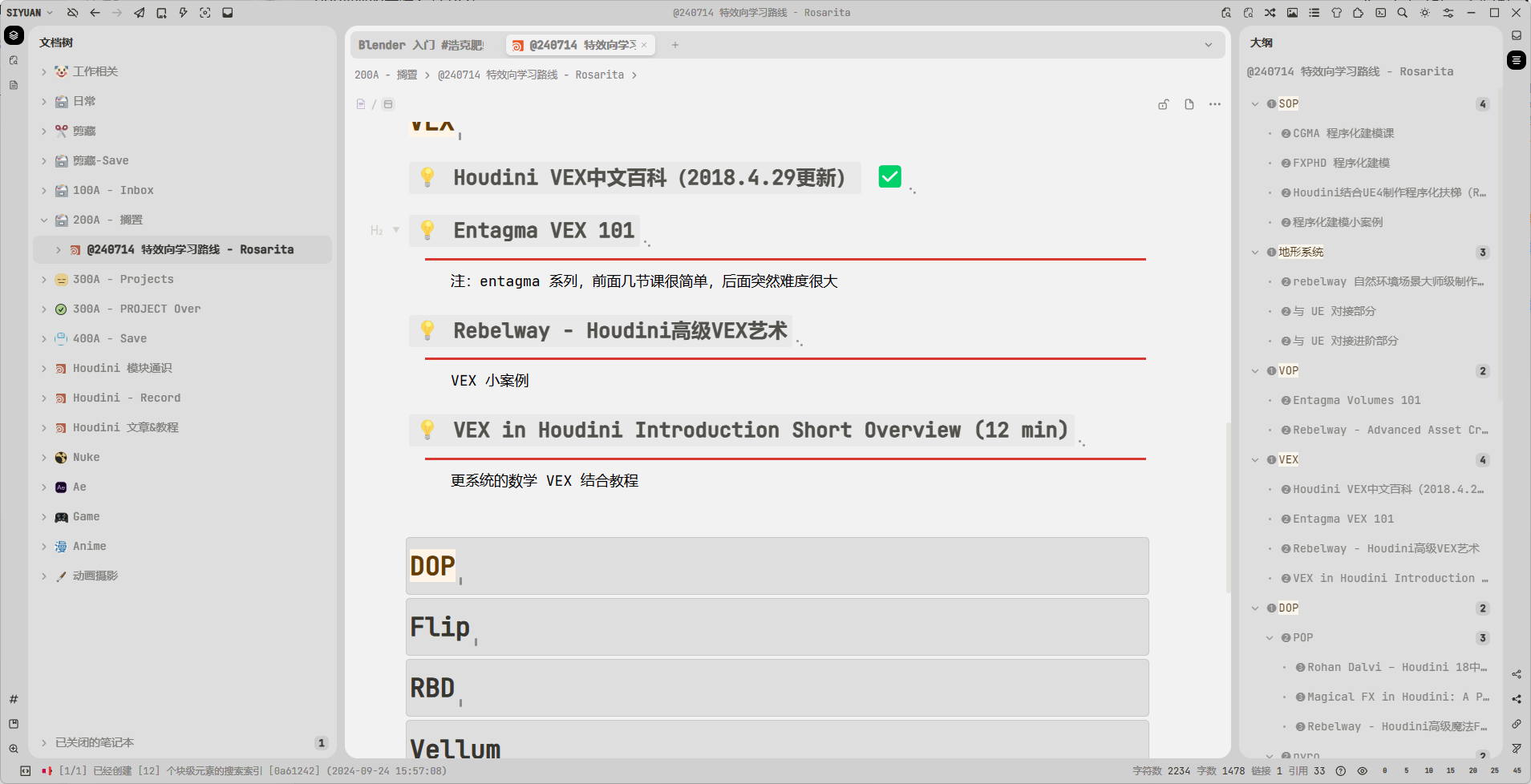Open global search magnifier icon
Screen dimensions: 1531x784
click(1402, 13)
